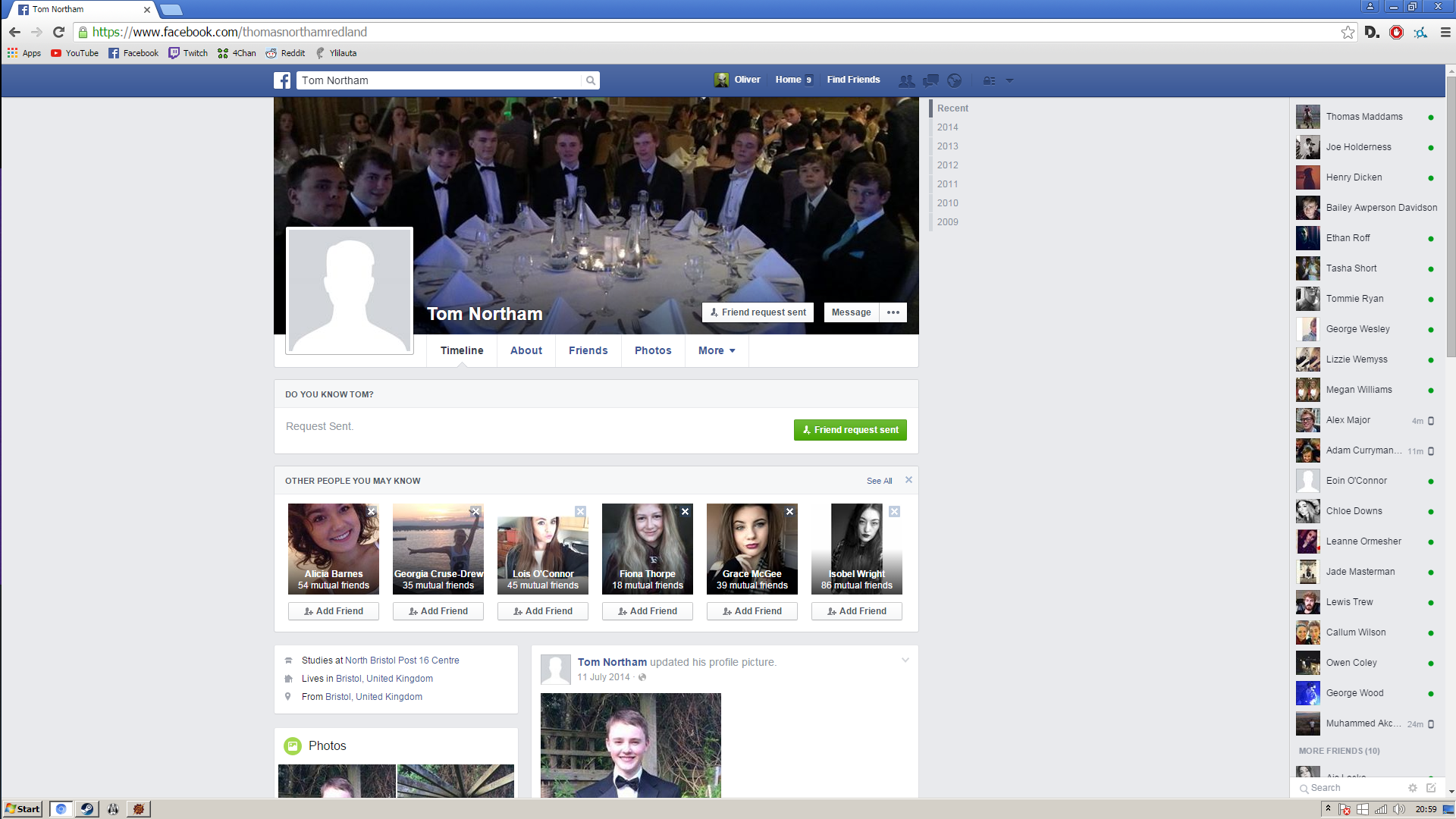Image resolution: width=1456 pixels, height=819 pixels.
Task: Reload the page with the refresh icon
Action: pos(58,32)
